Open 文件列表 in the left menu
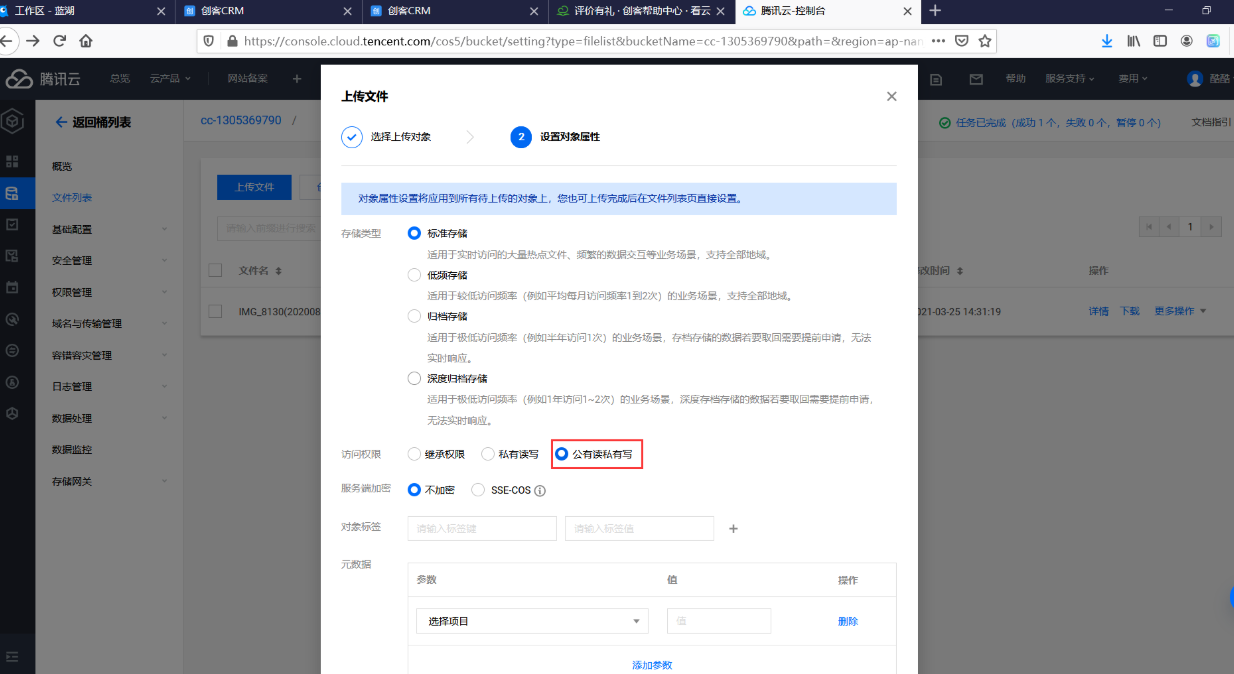 point(71,198)
